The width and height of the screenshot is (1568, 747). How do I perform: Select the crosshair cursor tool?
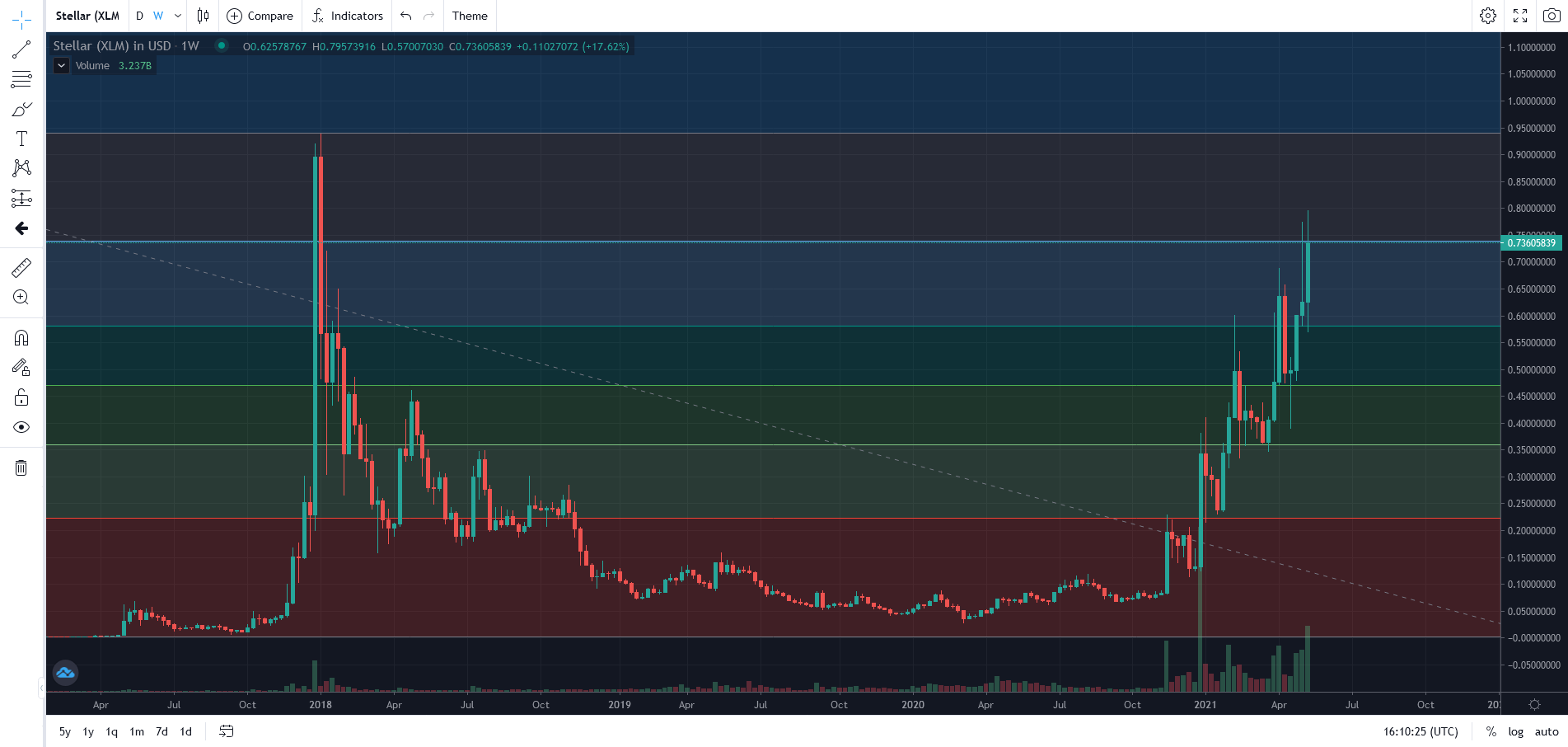coord(21,19)
